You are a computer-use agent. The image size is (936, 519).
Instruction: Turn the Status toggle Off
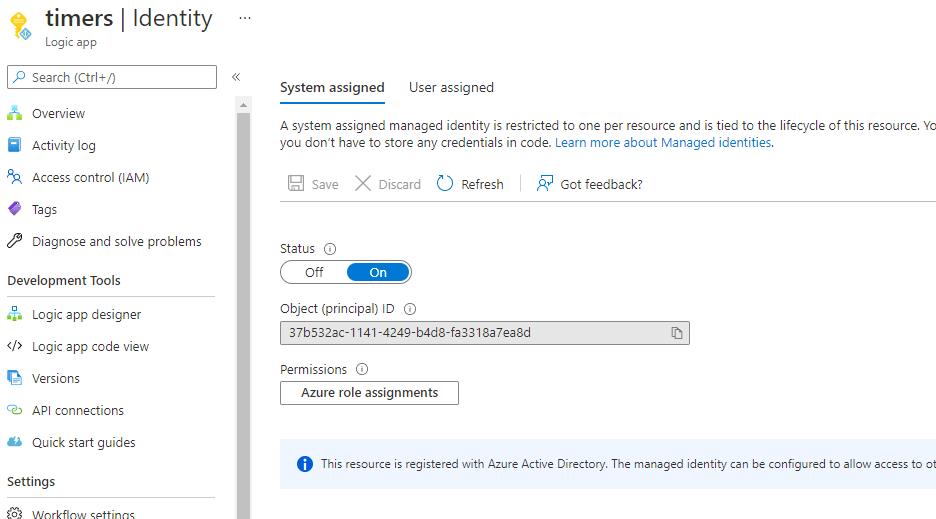point(314,272)
